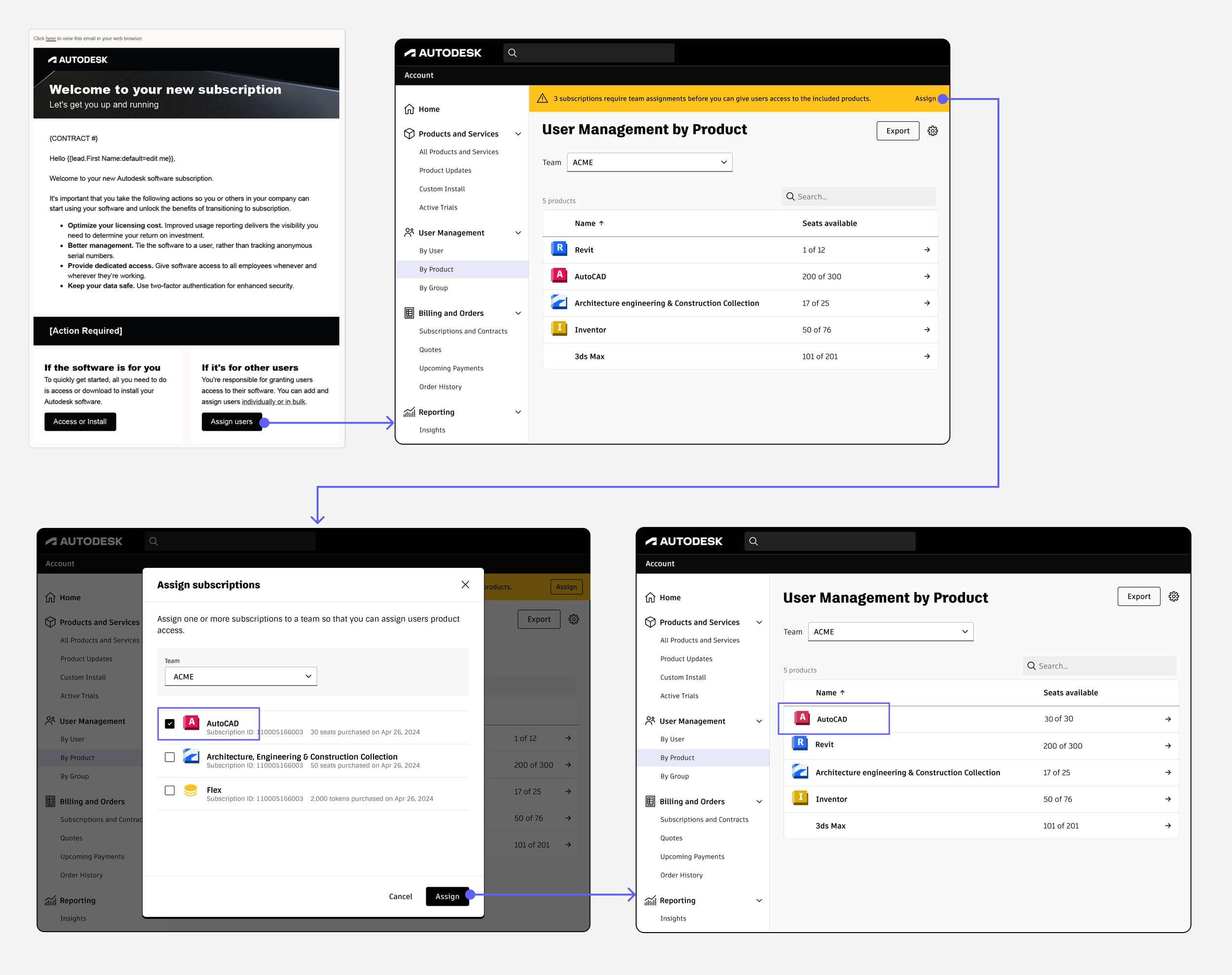Click the Autodesk logo in the email header
The image size is (1232, 975).
77,60
